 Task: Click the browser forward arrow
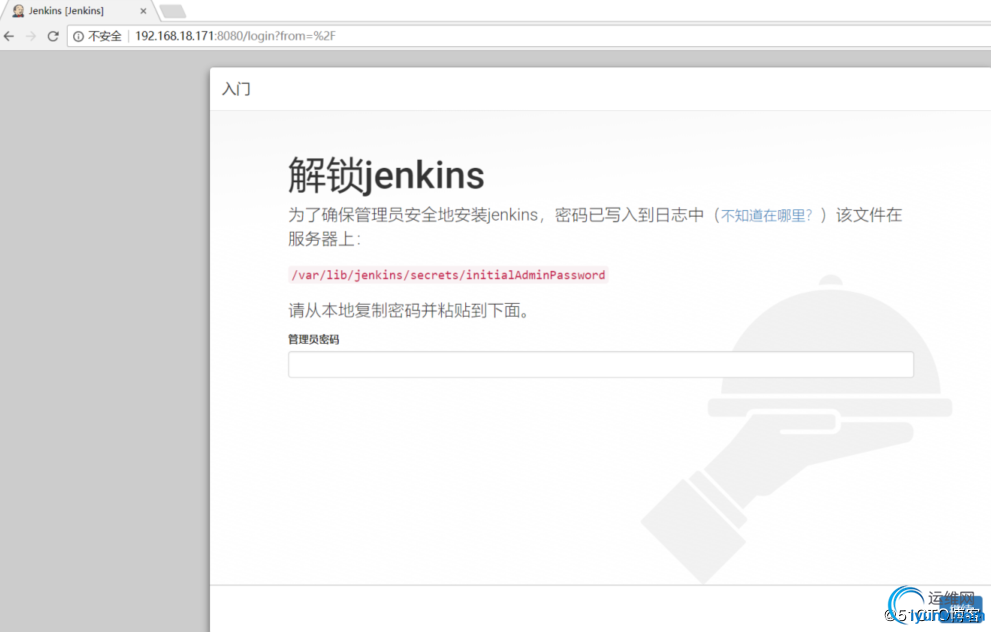pos(30,37)
